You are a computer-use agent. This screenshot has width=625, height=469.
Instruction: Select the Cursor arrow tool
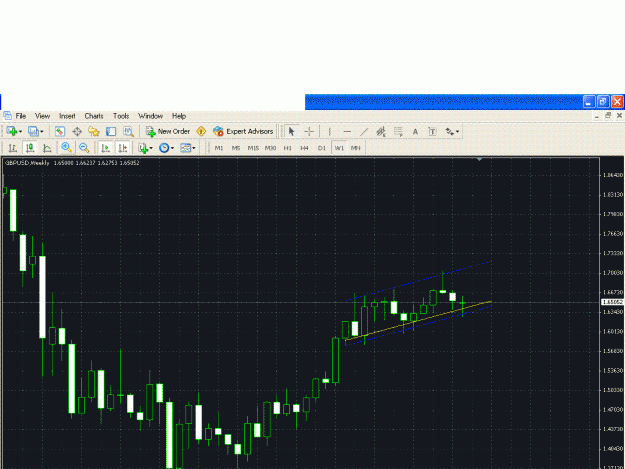pyautogui.click(x=291, y=131)
